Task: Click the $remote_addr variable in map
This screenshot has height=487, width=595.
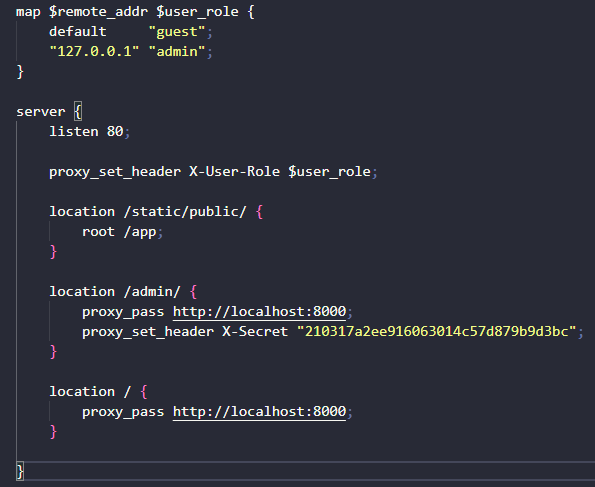Action: point(98,11)
